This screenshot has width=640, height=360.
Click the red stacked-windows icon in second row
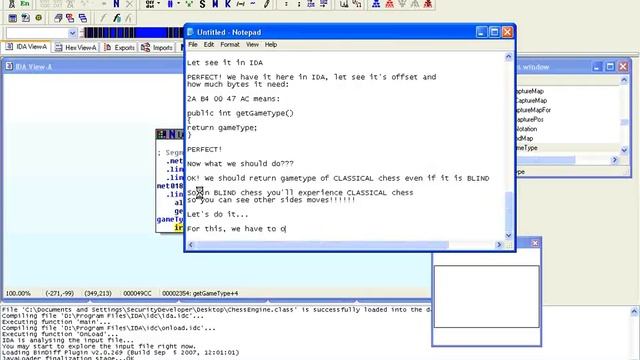[x=70, y=18]
